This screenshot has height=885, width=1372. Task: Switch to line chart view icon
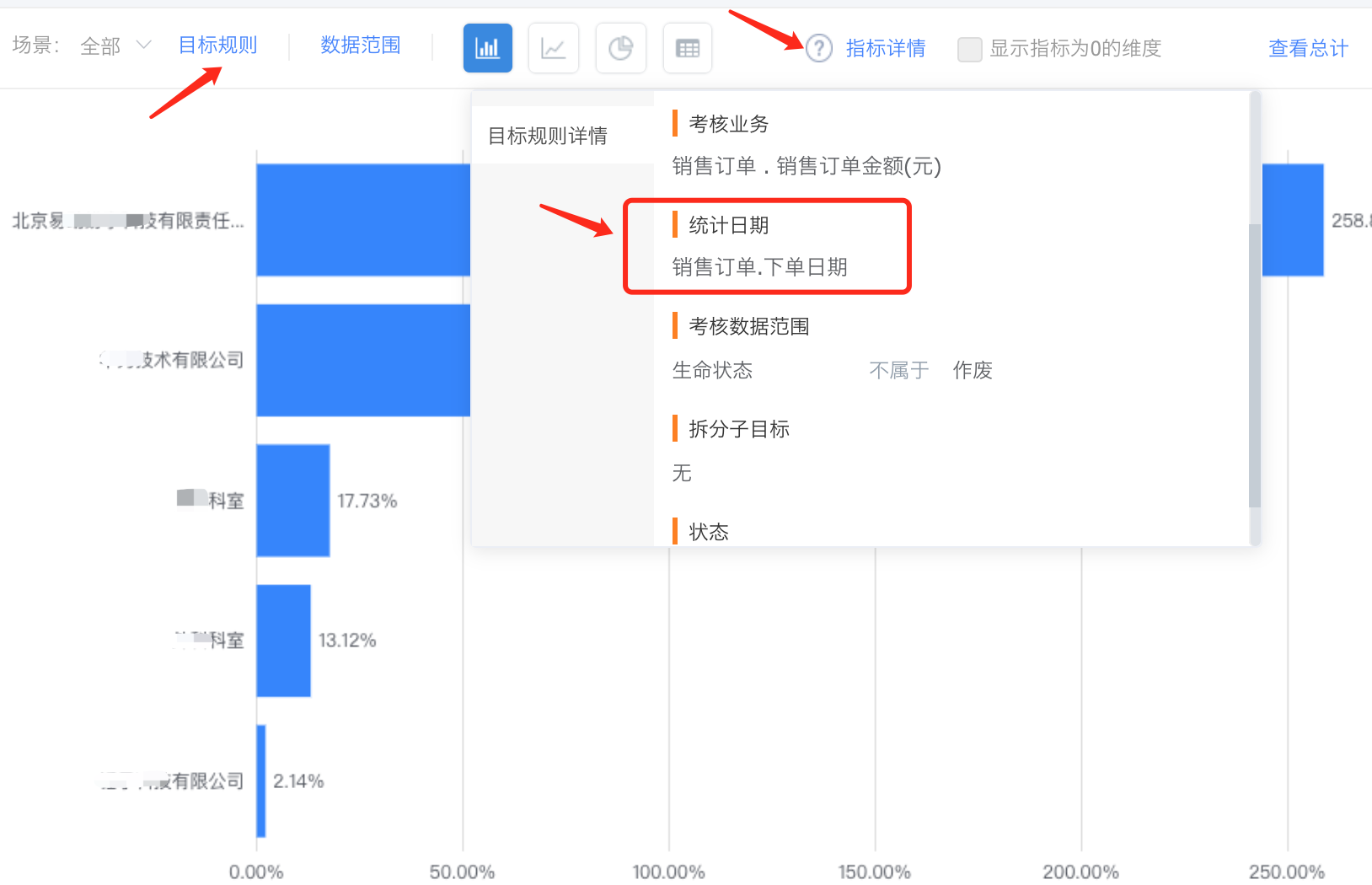click(553, 48)
